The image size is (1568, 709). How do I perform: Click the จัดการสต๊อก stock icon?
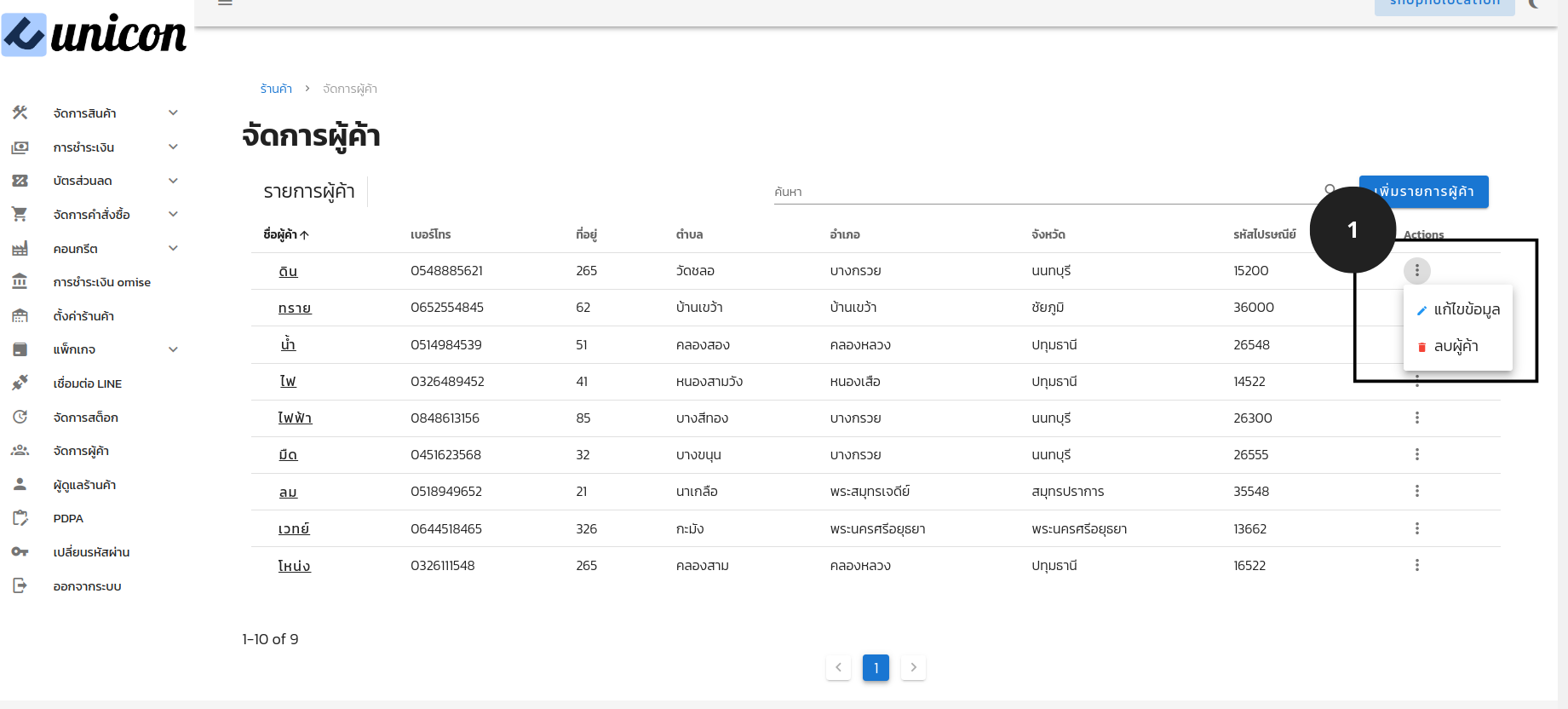(x=20, y=417)
